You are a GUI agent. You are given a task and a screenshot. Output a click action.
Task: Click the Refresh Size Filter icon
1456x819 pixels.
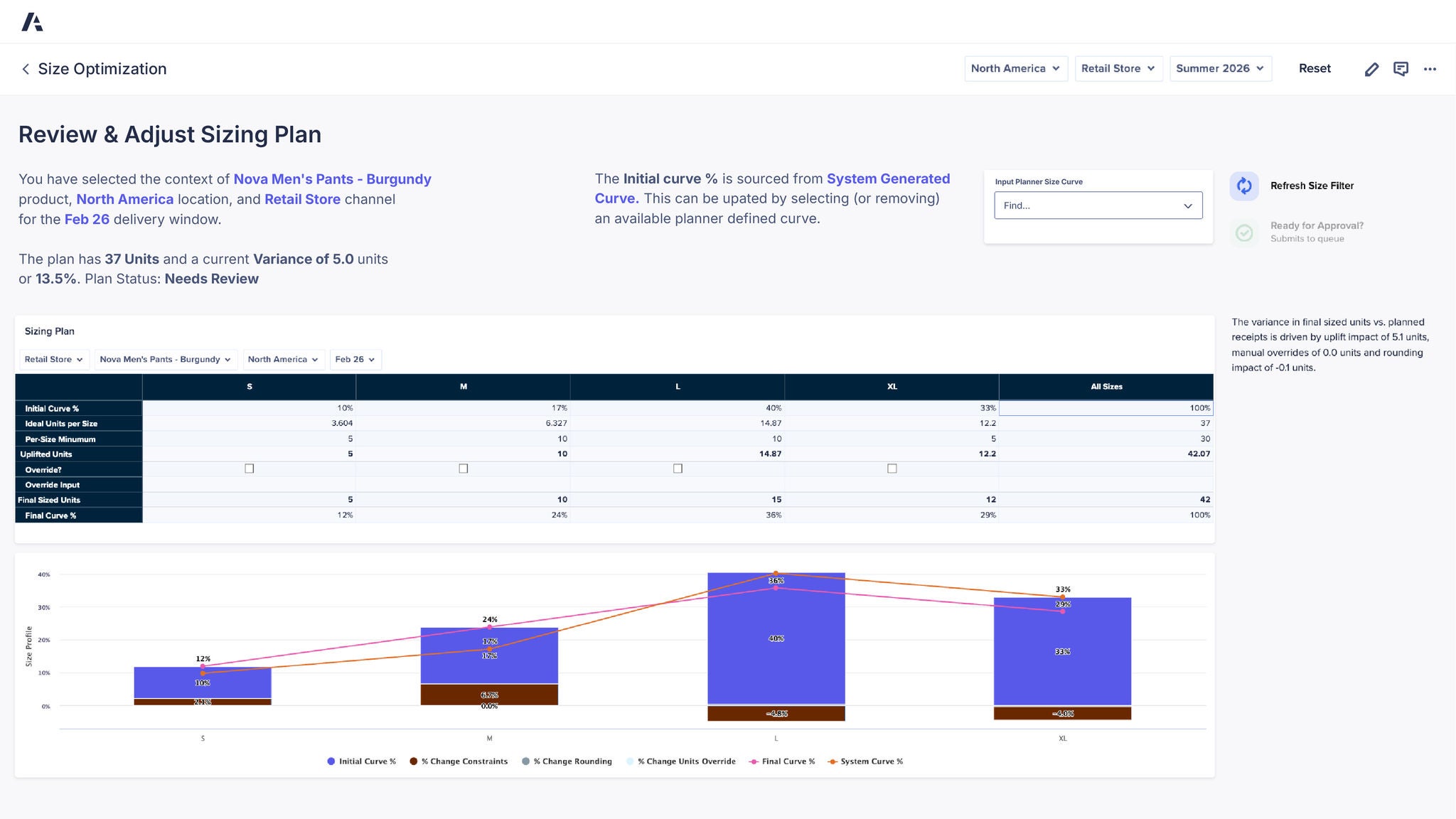tap(1244, 186)
